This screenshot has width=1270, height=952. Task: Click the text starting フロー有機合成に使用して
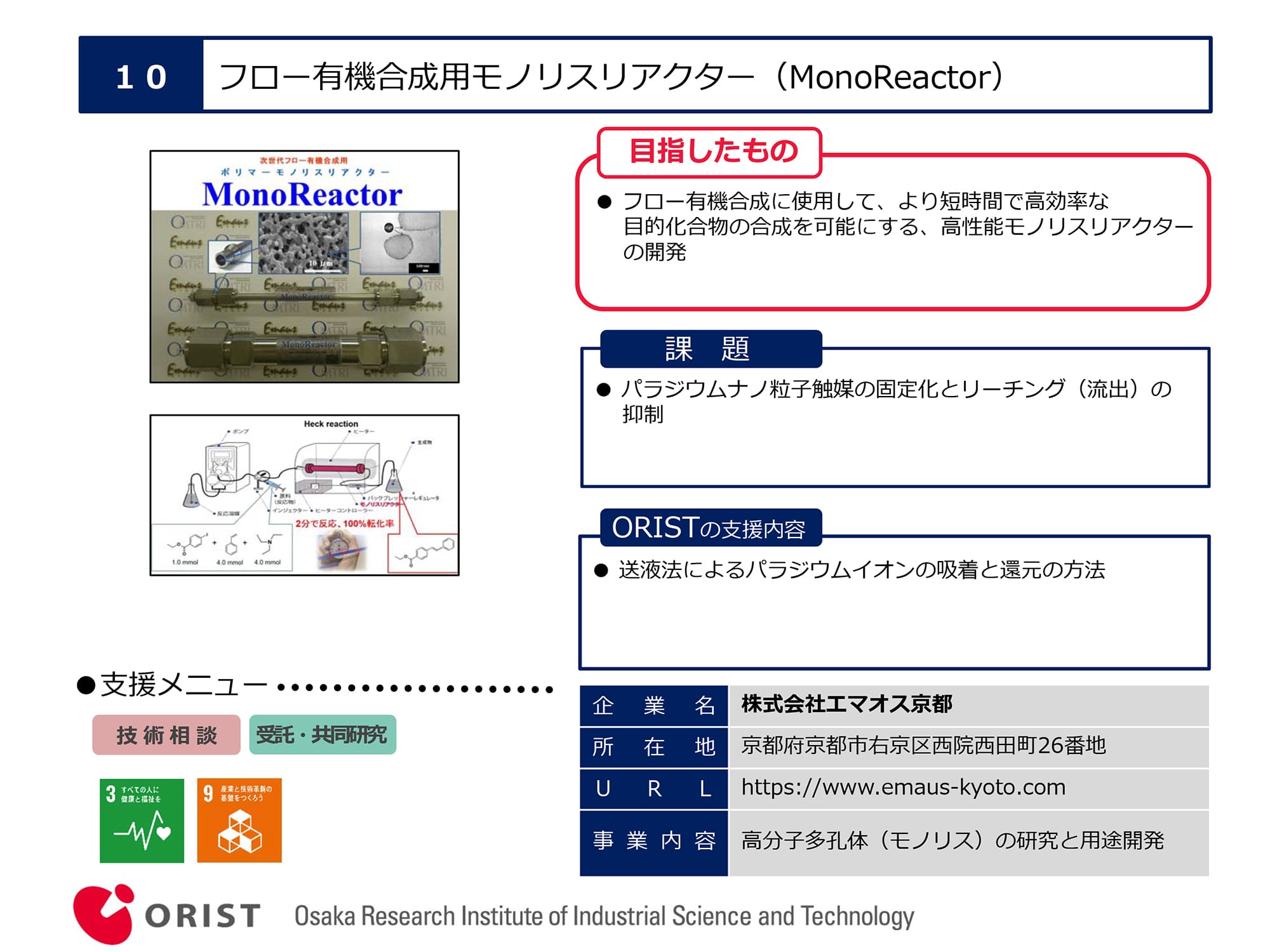click(908, 226)
